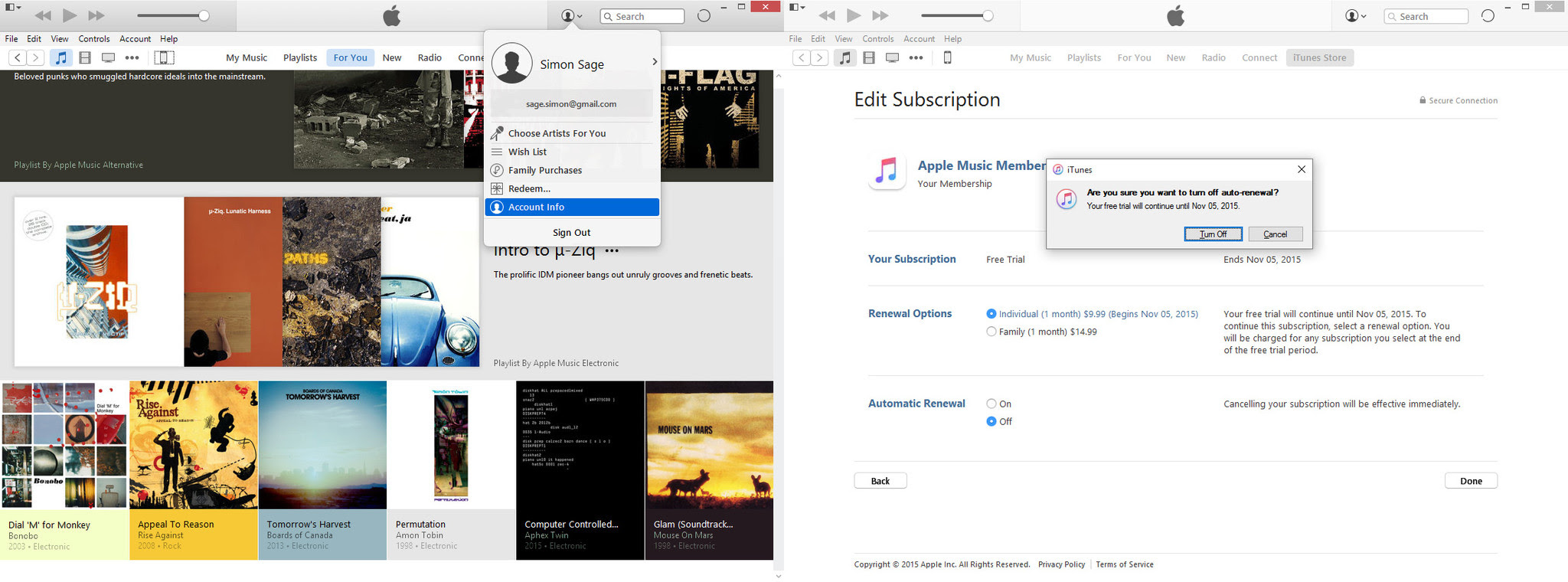The image size is (1568, 582).
Task: Click the search field in left window
Action: tap(642, 16)
